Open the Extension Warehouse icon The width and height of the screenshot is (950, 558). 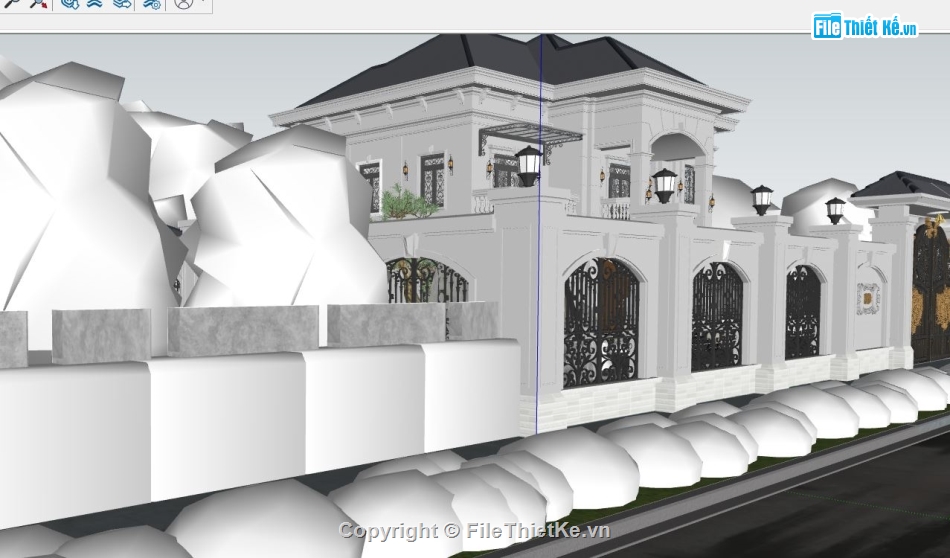pos(94,3)
